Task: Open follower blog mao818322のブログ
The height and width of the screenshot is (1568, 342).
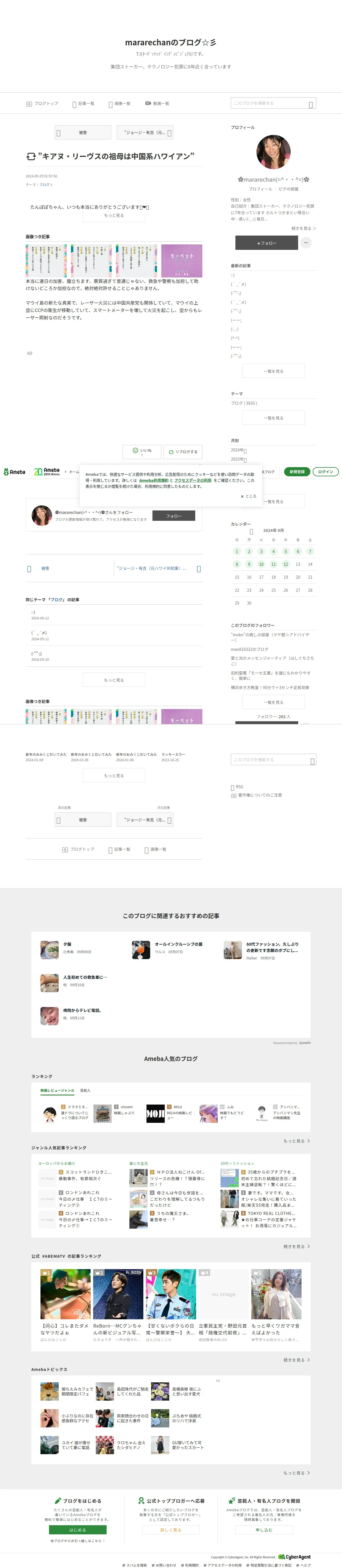Action: coord(249,649)
